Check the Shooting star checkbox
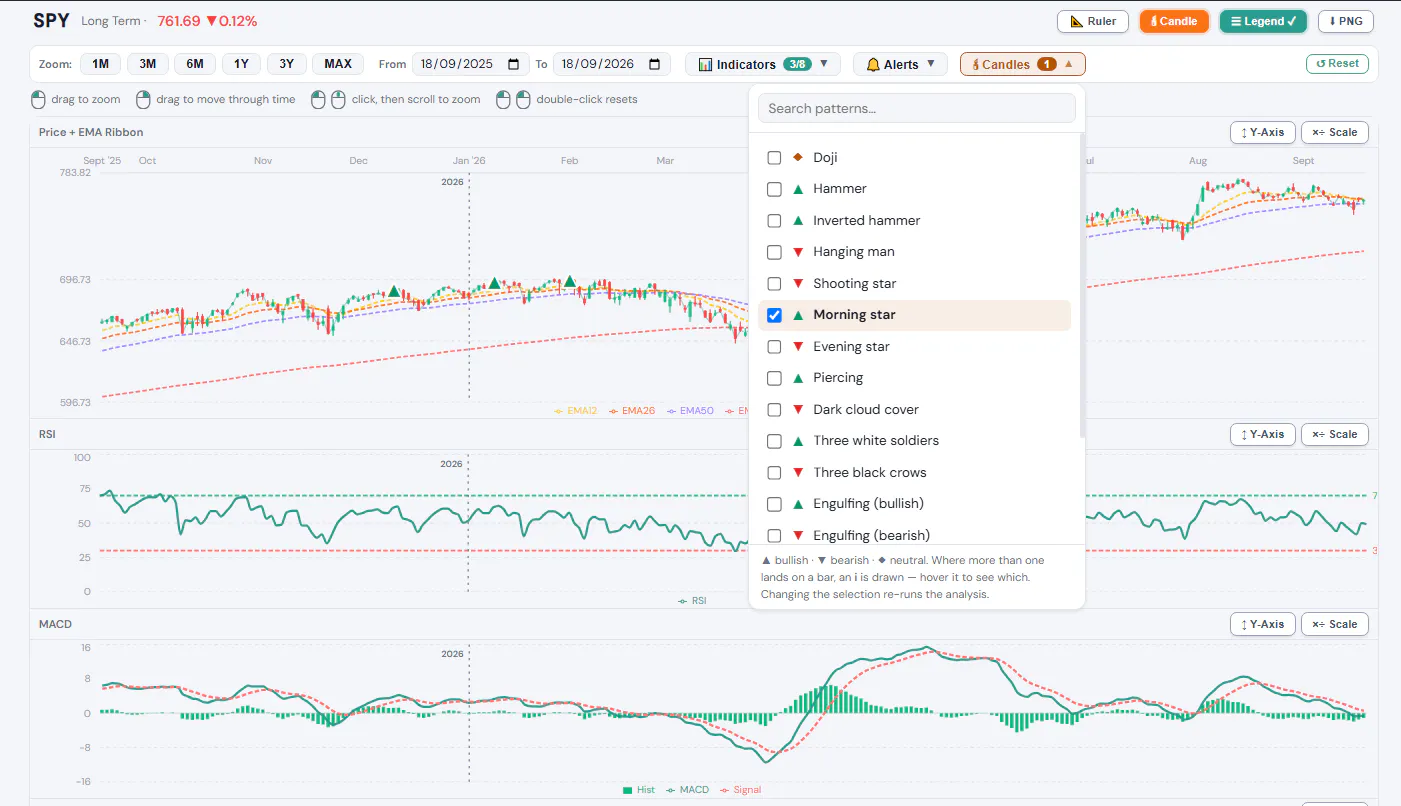 774,284
